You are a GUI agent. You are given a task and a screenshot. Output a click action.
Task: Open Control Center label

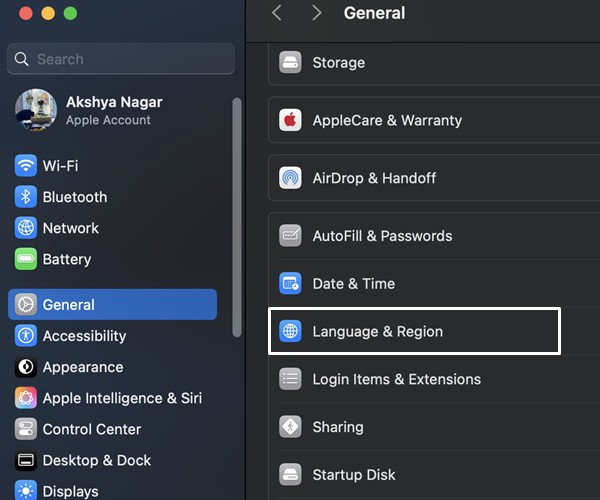click(92, 429)
